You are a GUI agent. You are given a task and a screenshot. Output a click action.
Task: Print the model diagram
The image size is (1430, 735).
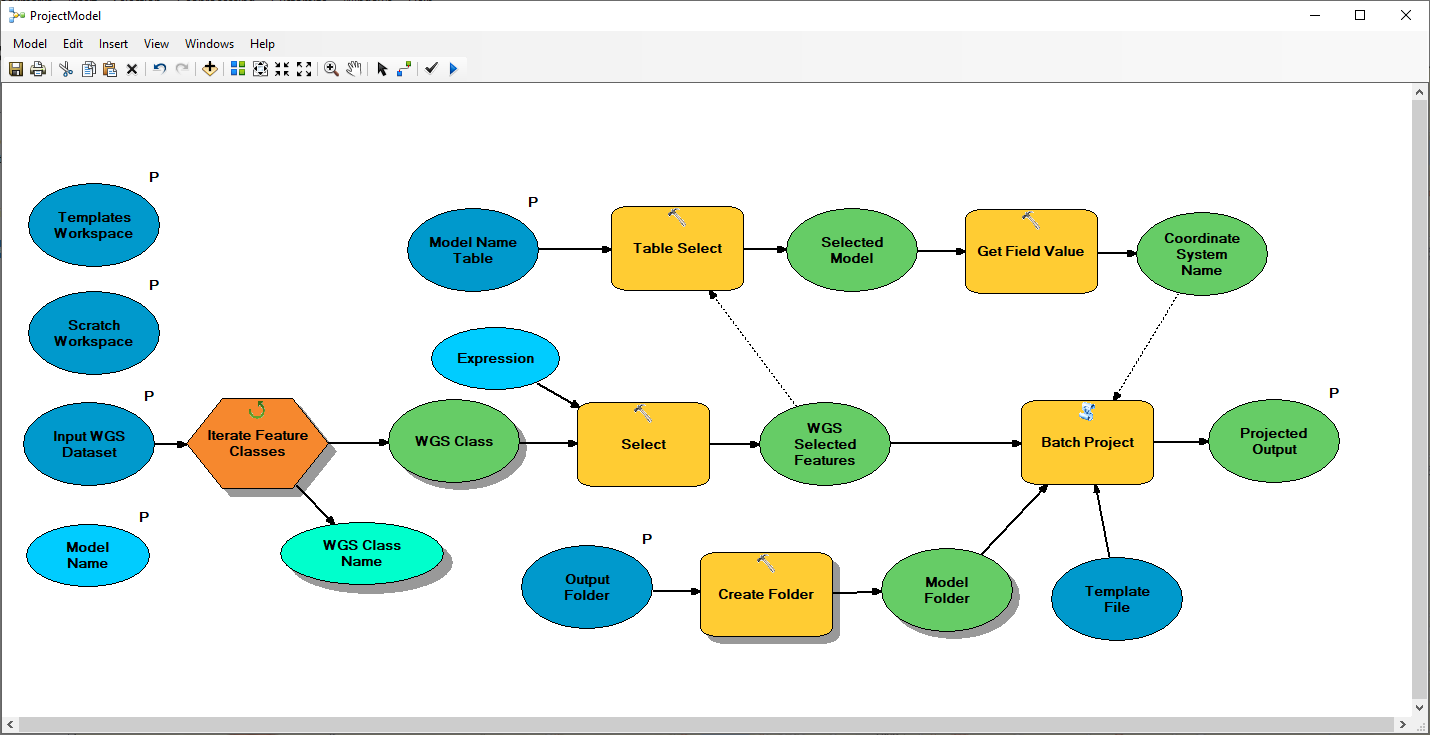tap(38, 69)
